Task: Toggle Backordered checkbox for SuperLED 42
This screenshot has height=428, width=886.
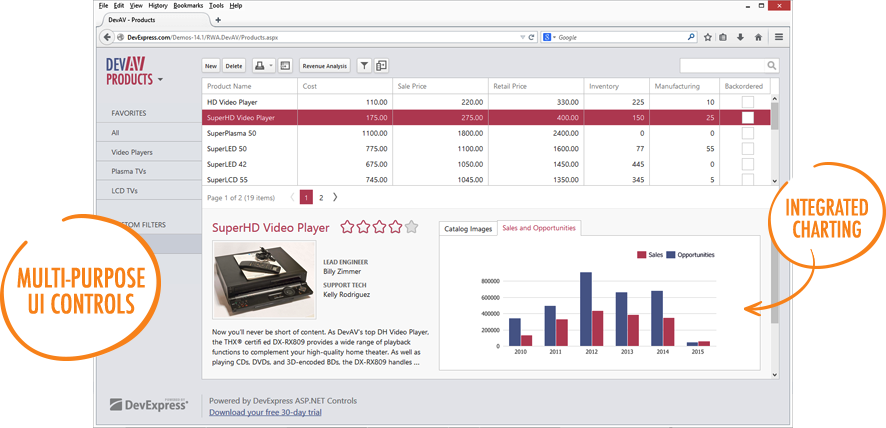Action: click(747, 164)
